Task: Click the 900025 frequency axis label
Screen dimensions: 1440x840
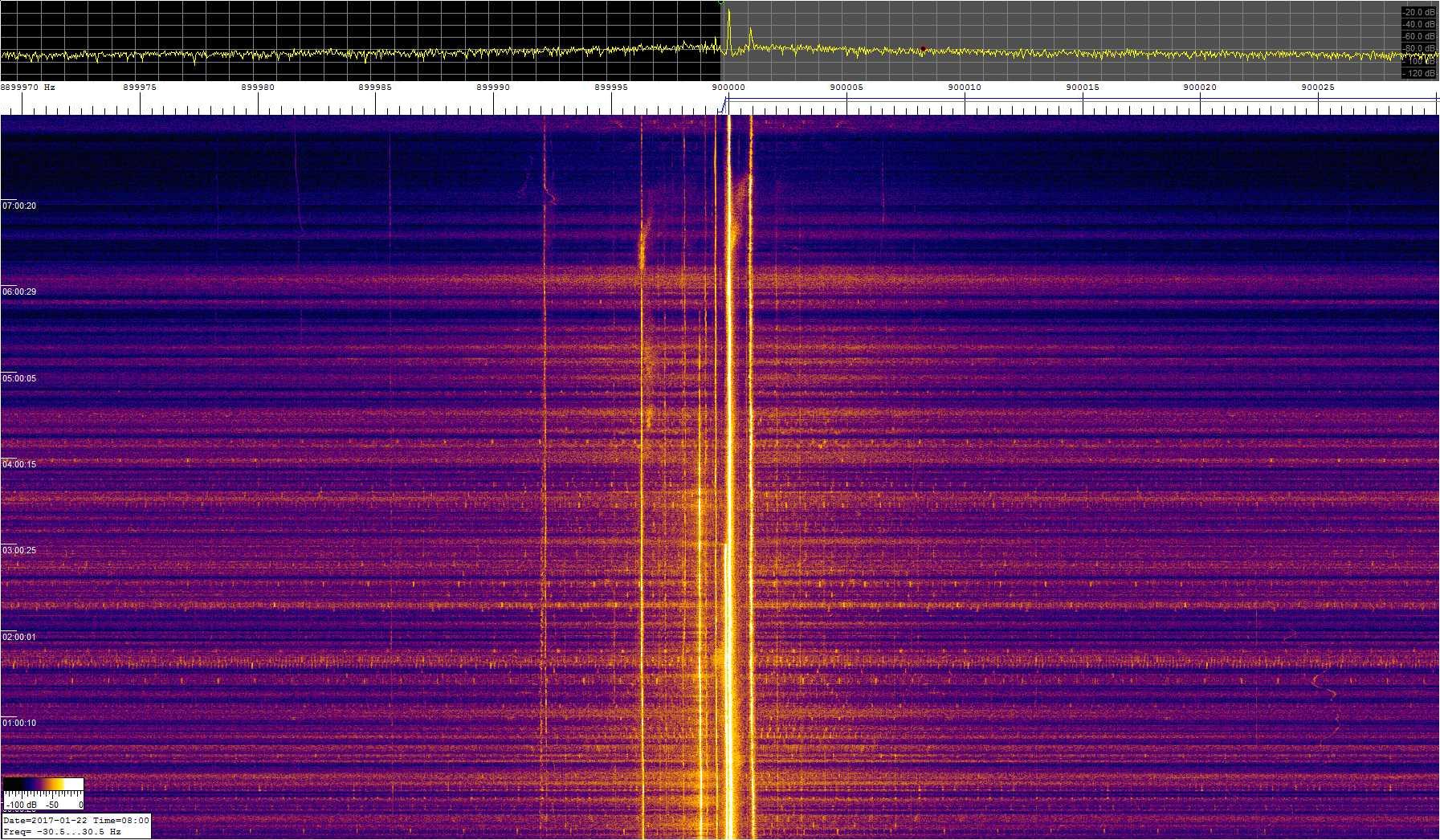Action: [x=1318, y=88]
